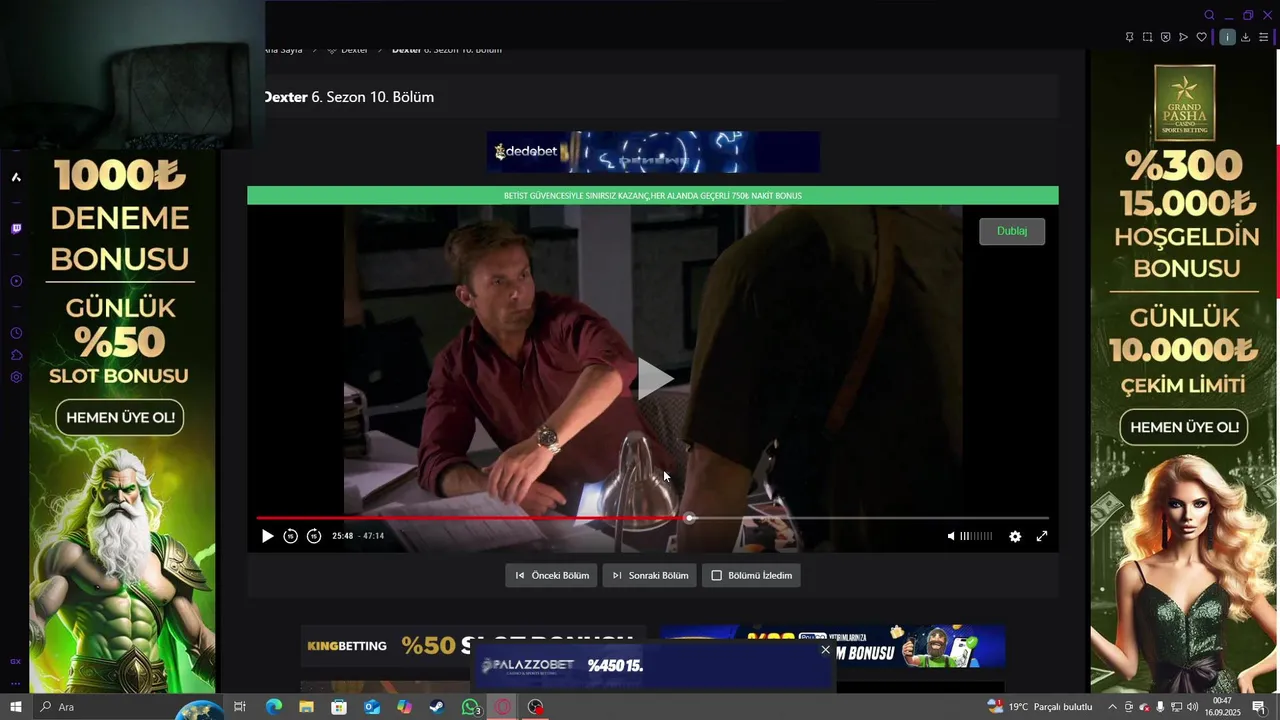
Task: Open the browser search magnifier icon
Action: click(x=1209, y=15)
